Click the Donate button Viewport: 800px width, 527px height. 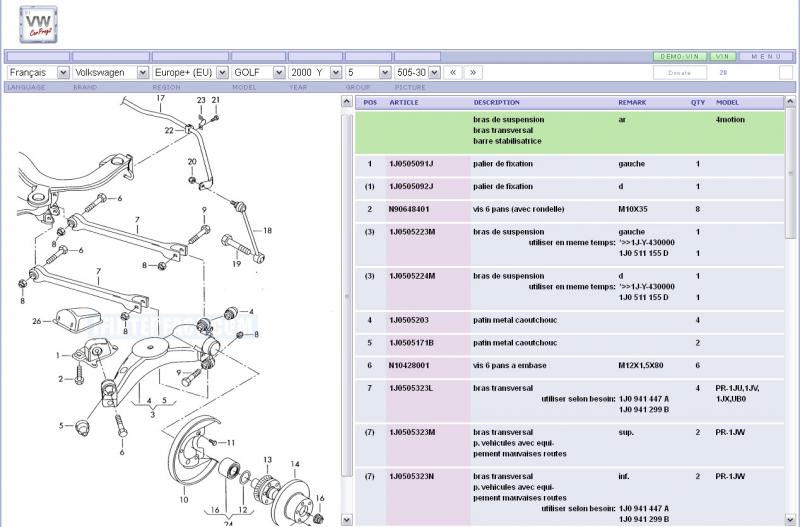tap(680, 73)
